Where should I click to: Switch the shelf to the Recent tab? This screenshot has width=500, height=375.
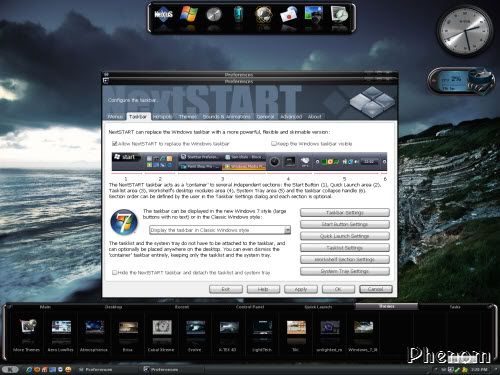click(182, 307)
